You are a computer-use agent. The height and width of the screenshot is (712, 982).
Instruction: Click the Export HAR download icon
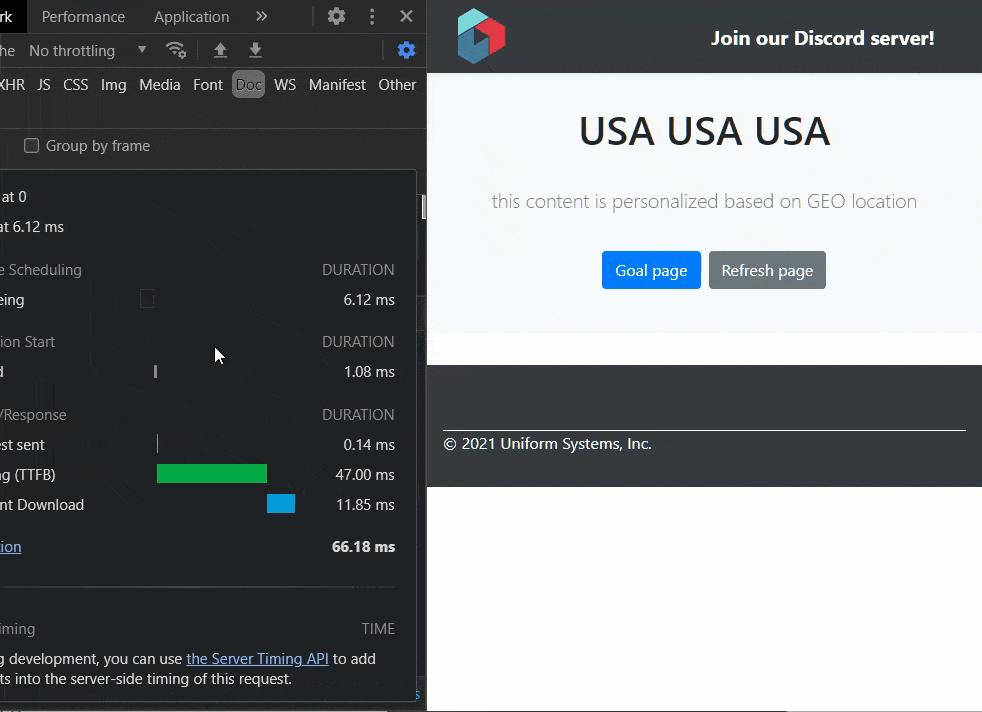click(x=255, y=50)
